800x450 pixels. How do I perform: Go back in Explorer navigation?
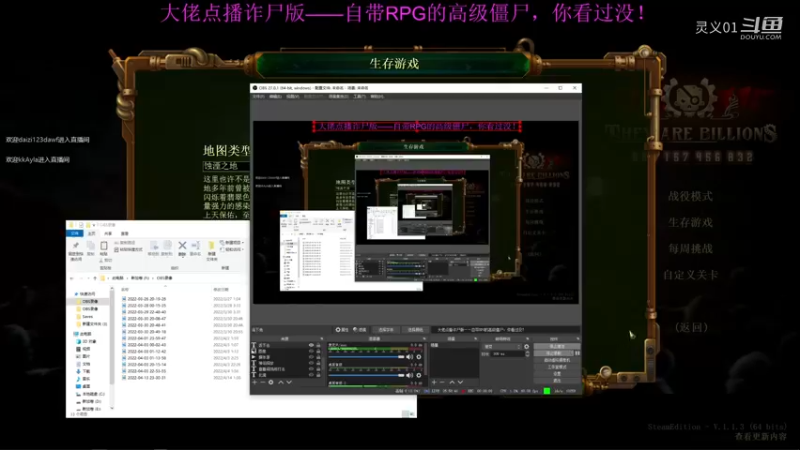point(71,278)
